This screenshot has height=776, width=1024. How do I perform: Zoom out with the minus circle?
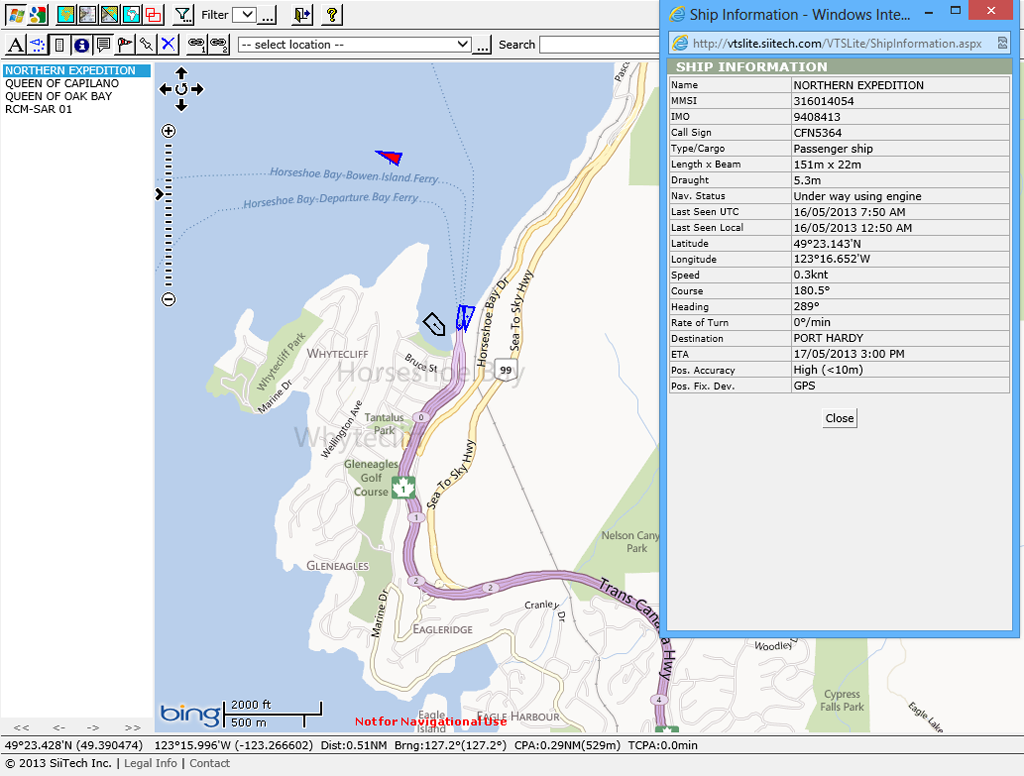(168, 299)
